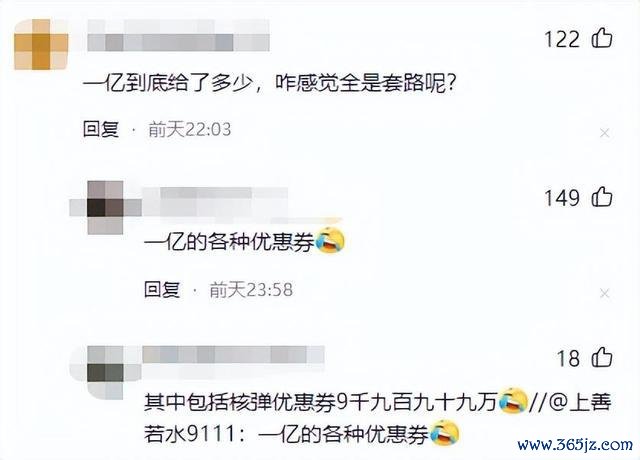Screen dimensions: 640x460
Task: Like the comment with 122 likes
Action: [602, 39]
